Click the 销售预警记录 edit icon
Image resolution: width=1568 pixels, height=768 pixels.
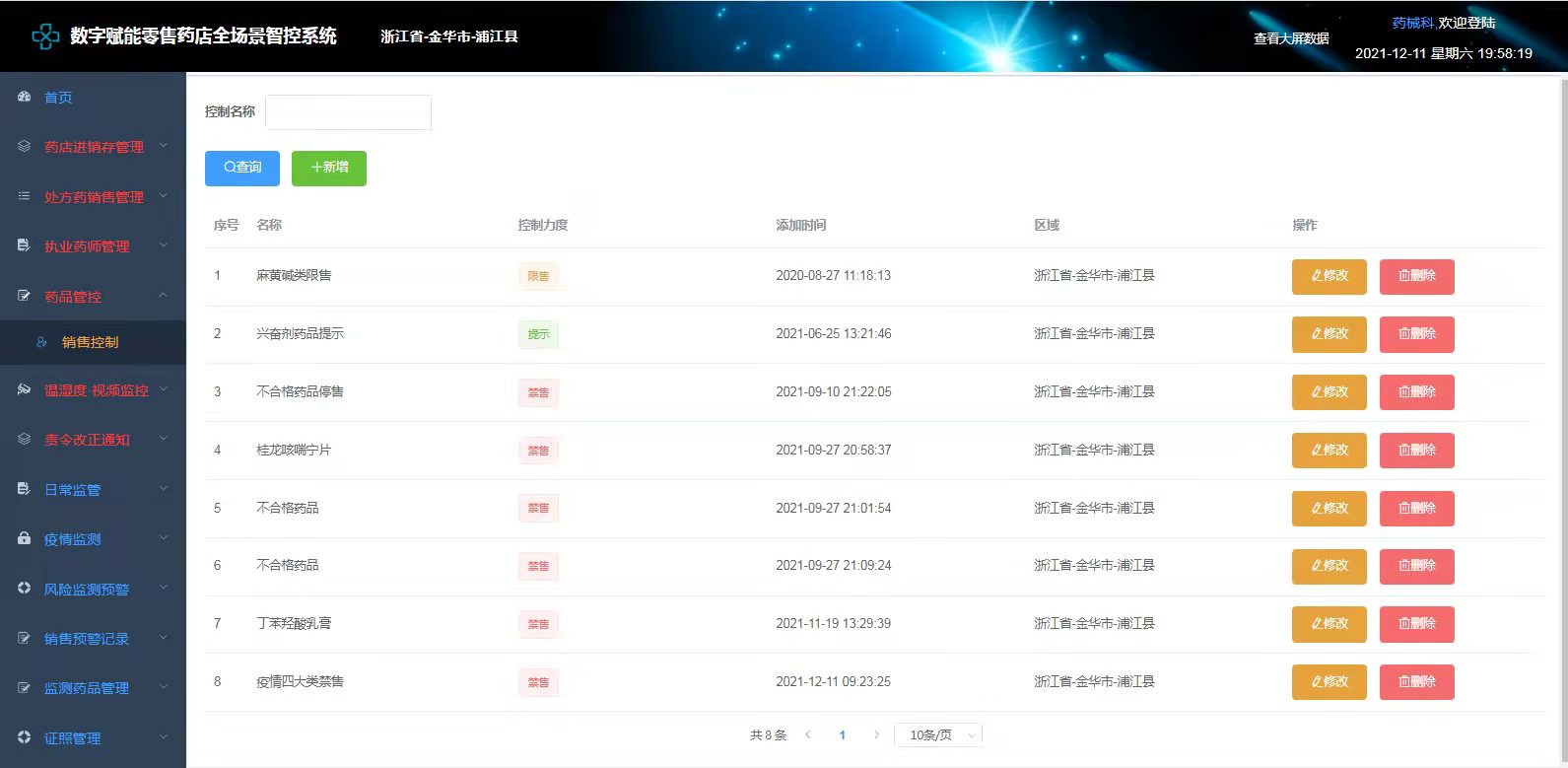[x=25, y=638]
